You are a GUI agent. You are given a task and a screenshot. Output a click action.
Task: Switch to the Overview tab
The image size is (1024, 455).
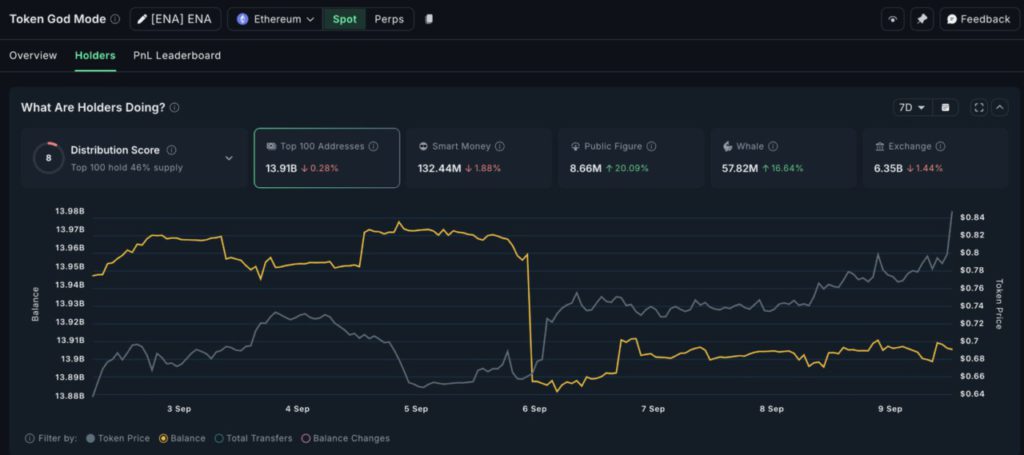pos(33,56)
